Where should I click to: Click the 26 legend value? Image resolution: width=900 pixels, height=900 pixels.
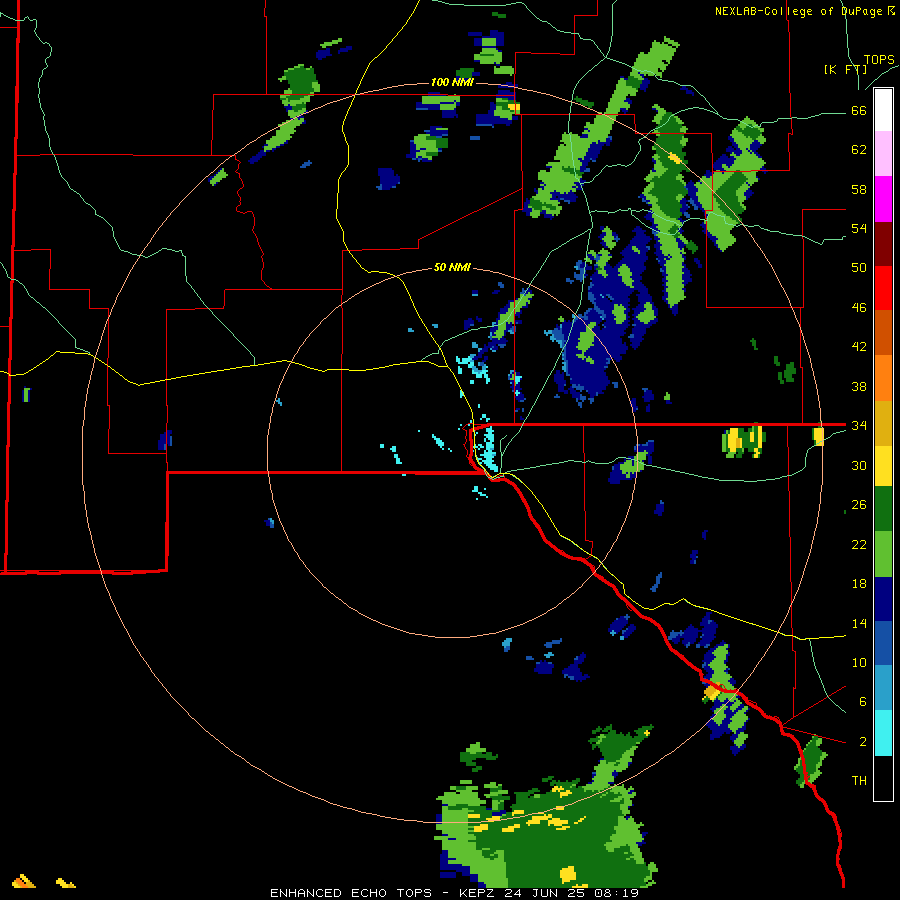pos(859,505)
